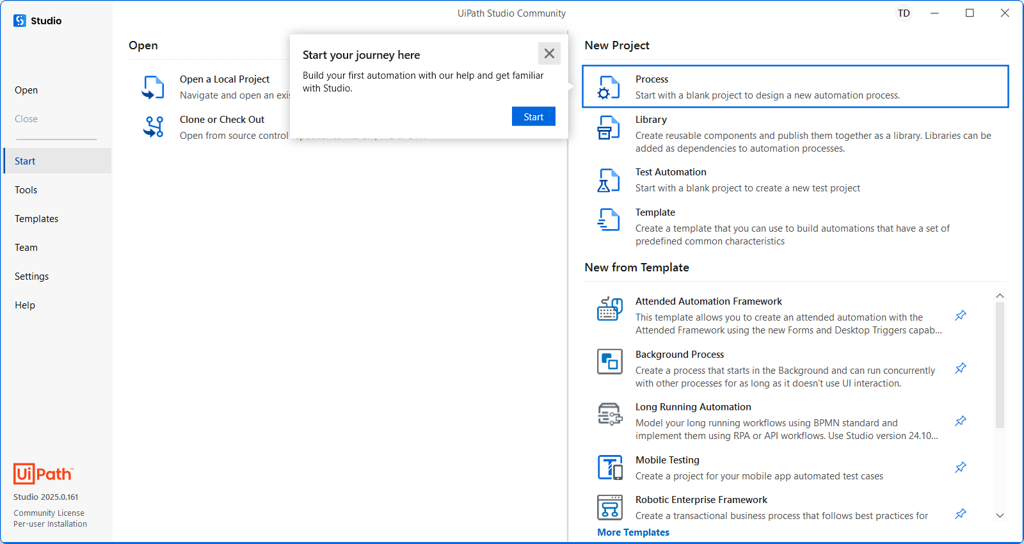1024x544 pixels.
Task: Click the Mobile Testing template icon
Action: point(609,468)
